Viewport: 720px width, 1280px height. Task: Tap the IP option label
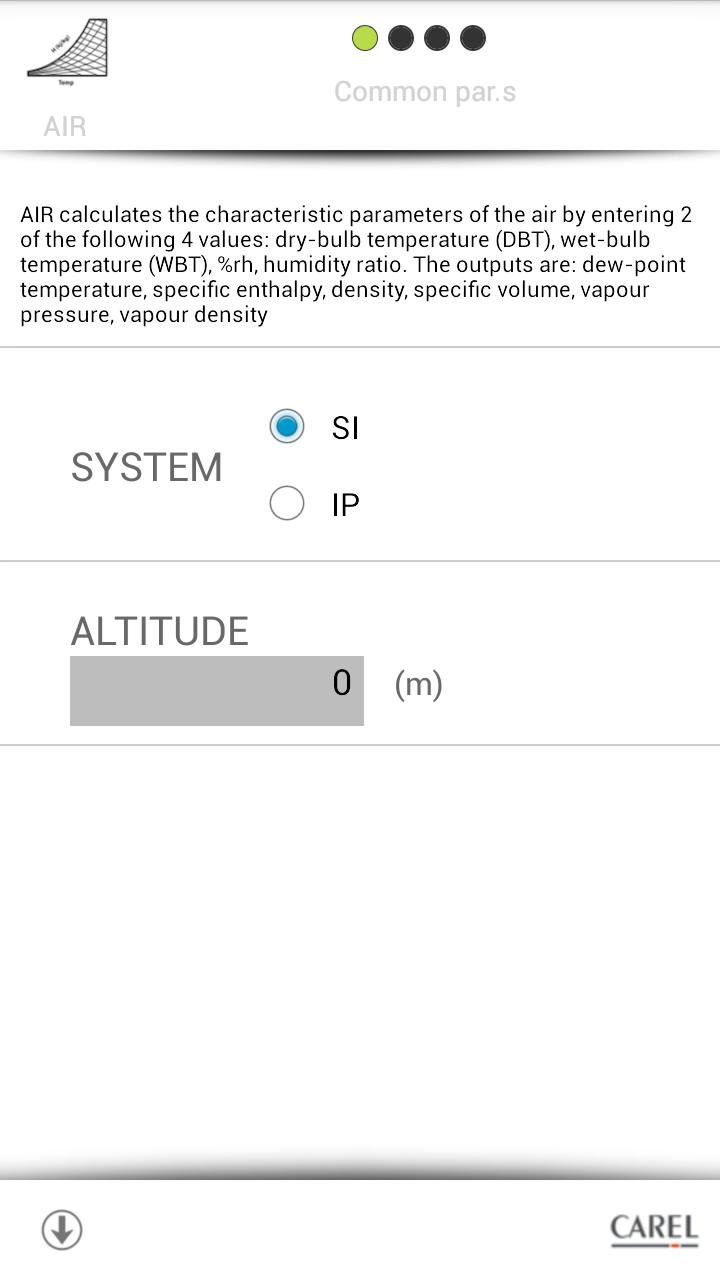345,505
